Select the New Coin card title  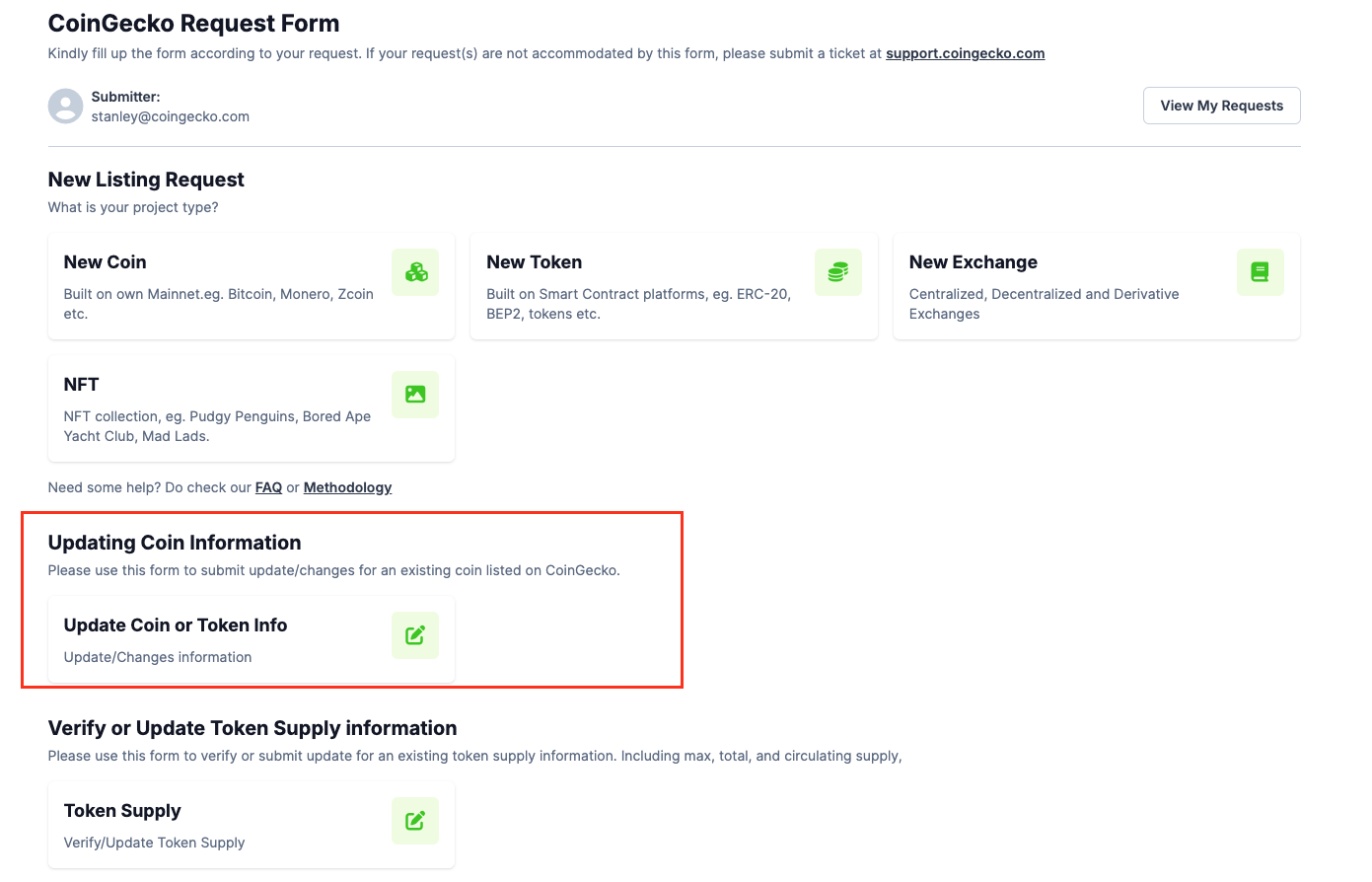pos(106,262)
